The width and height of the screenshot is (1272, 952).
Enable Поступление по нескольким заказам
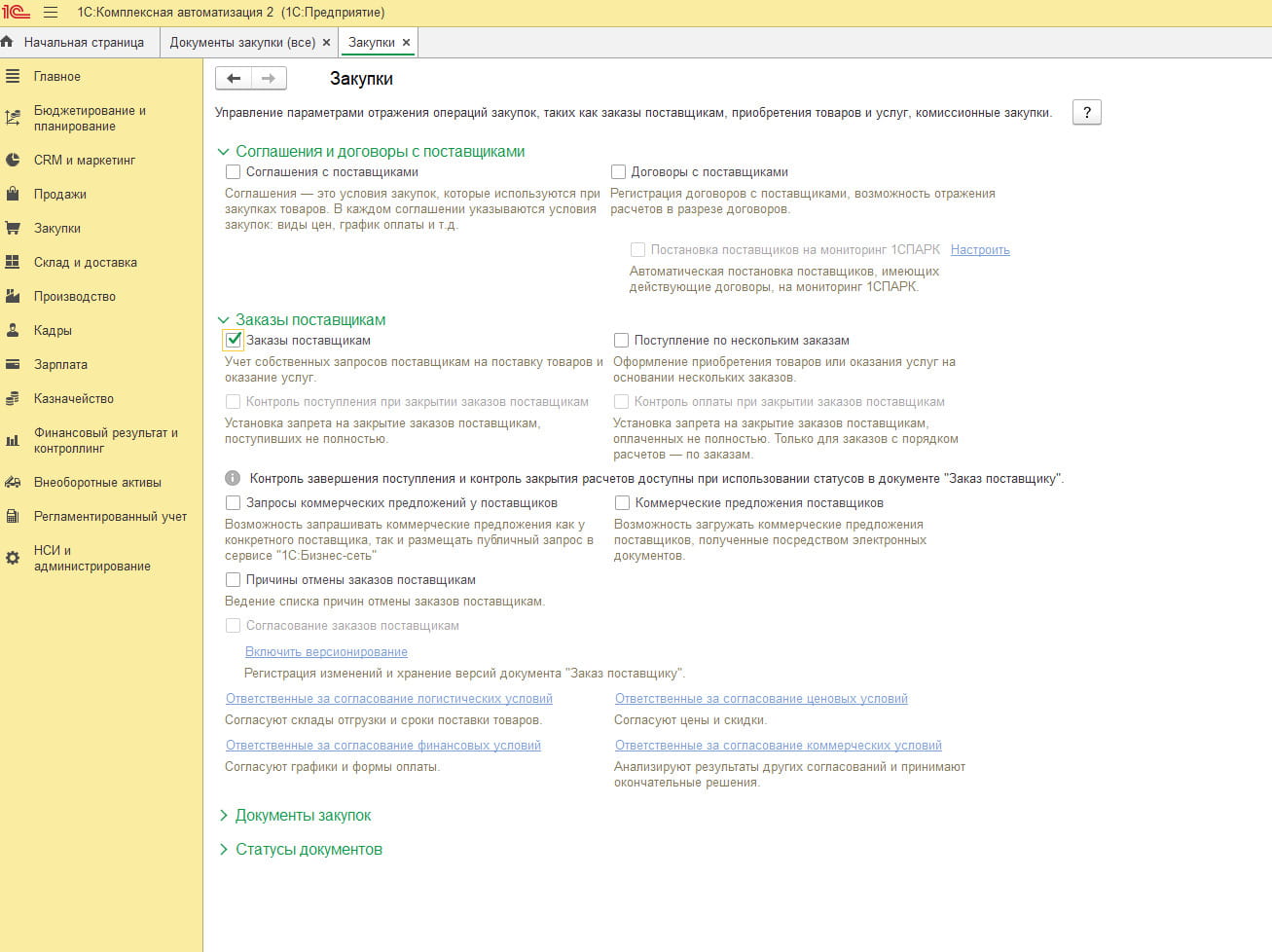(x=621, y=340)
